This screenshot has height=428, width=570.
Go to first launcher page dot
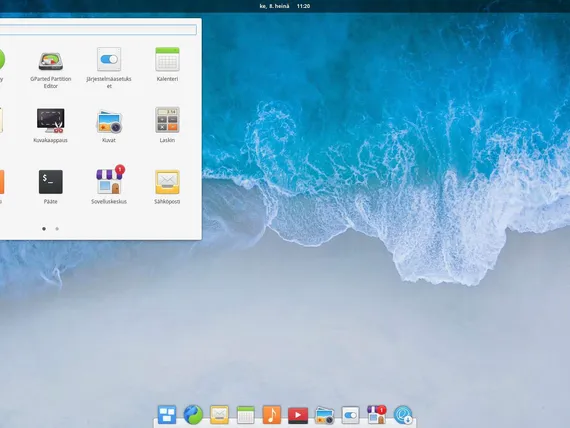pyautogui.click(x=44, y=229)
